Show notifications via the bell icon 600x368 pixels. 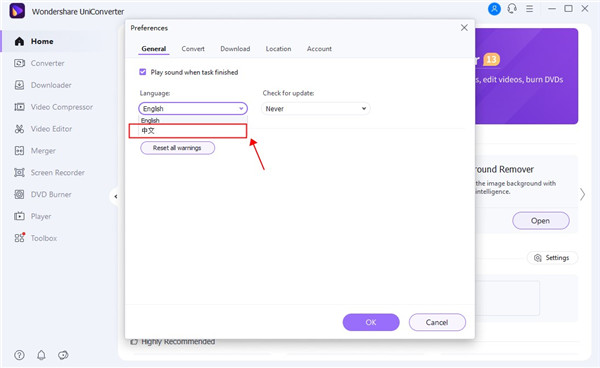41,355
